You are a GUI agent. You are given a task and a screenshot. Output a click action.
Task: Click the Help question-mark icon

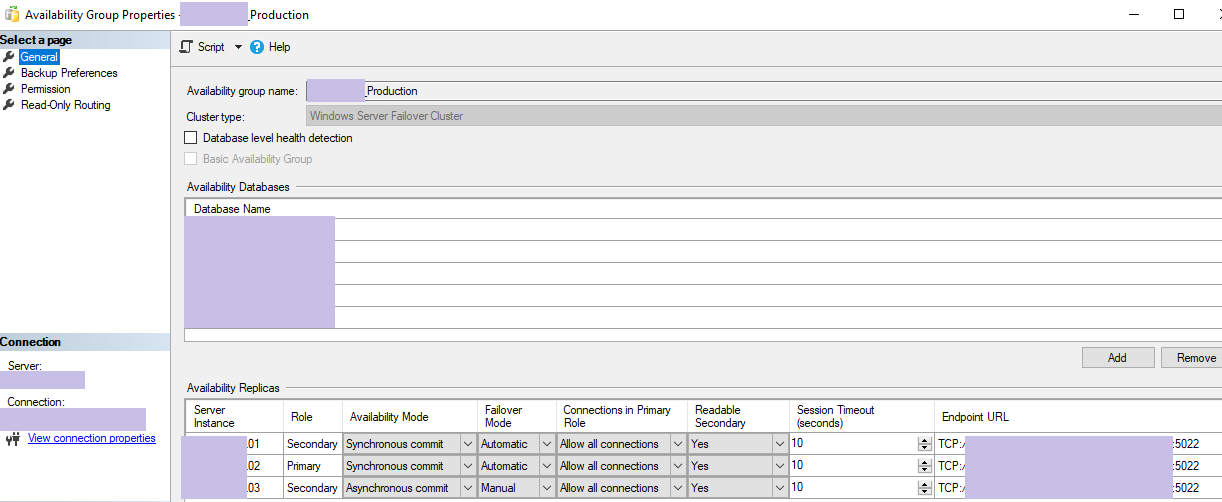257,47
